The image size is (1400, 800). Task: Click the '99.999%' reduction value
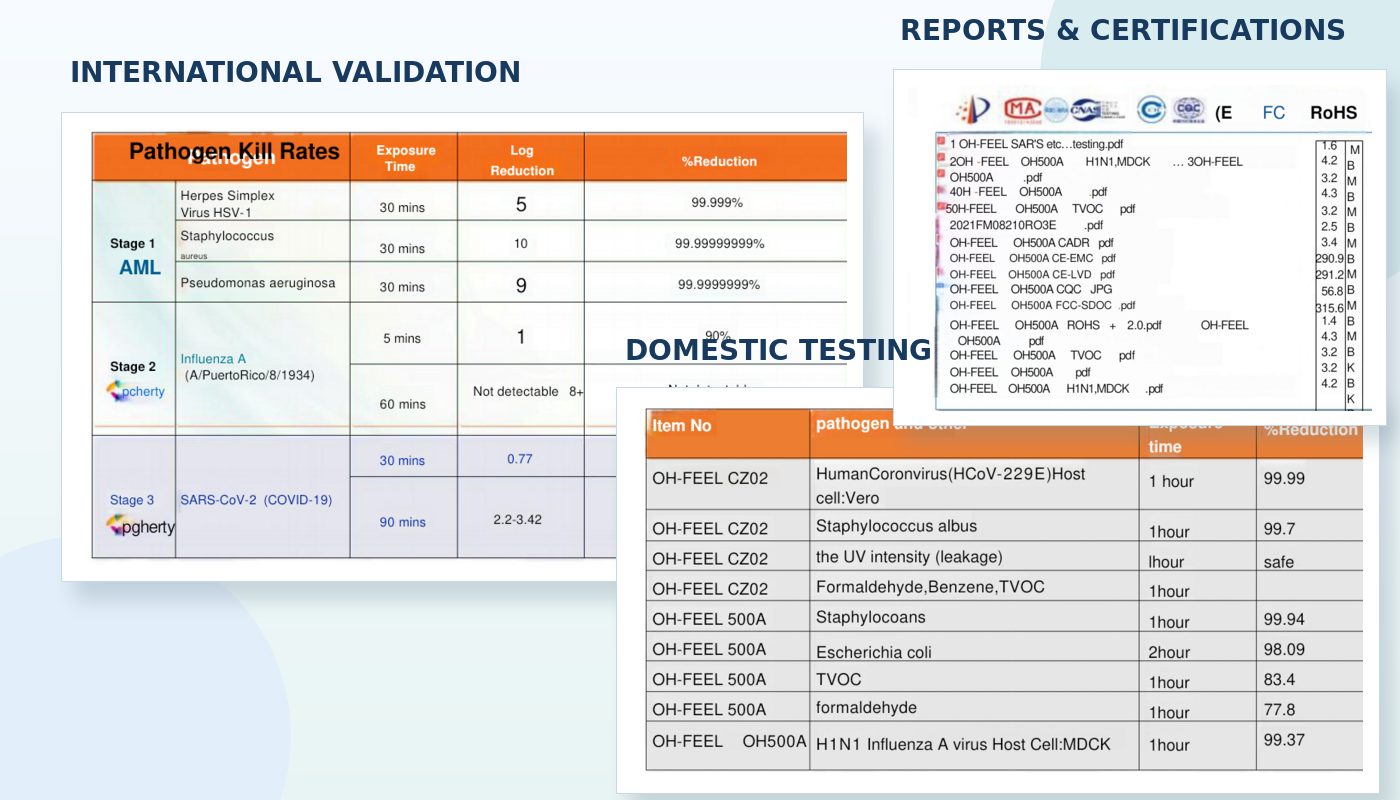pyautogui.click(x=717, y=202)
